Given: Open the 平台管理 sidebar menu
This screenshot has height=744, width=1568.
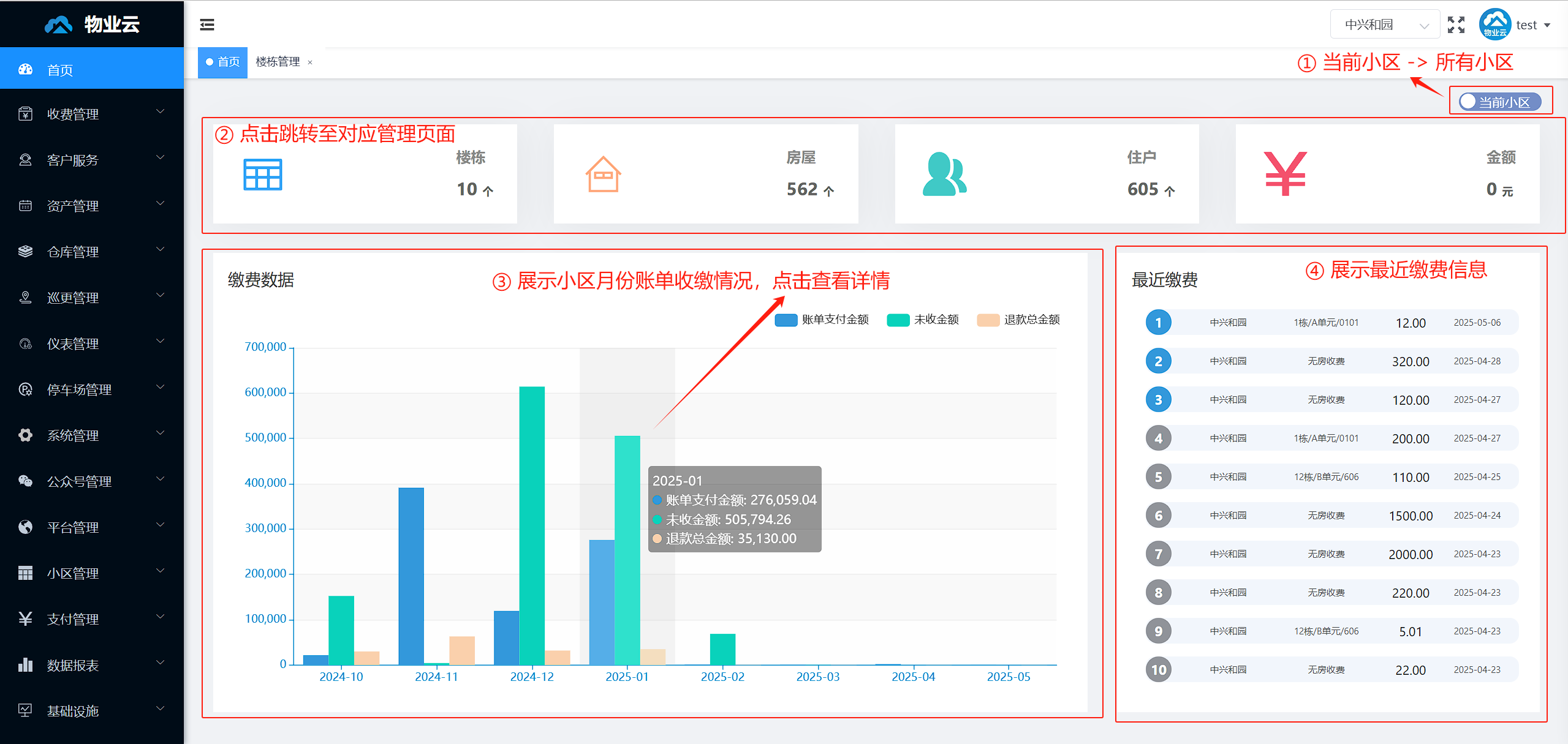Looking at the screenshot, I should [92, 527].
